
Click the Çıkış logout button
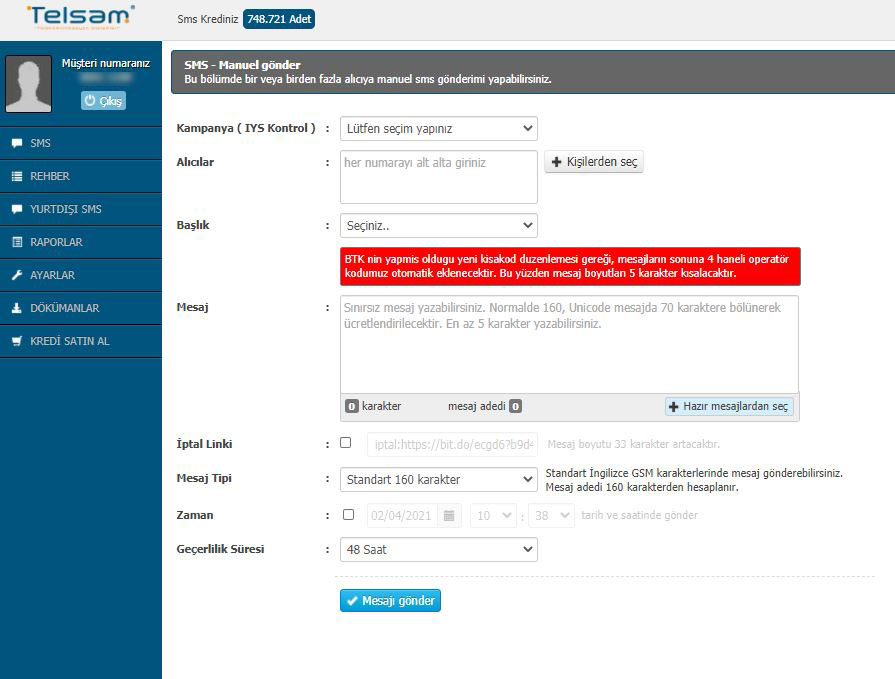(103, 100)
